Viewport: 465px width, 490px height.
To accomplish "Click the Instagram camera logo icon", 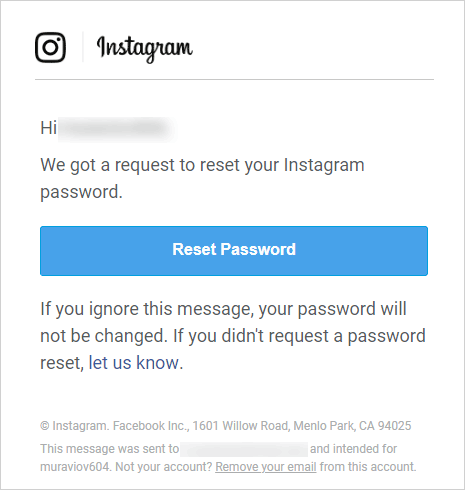I will [50, 47].
